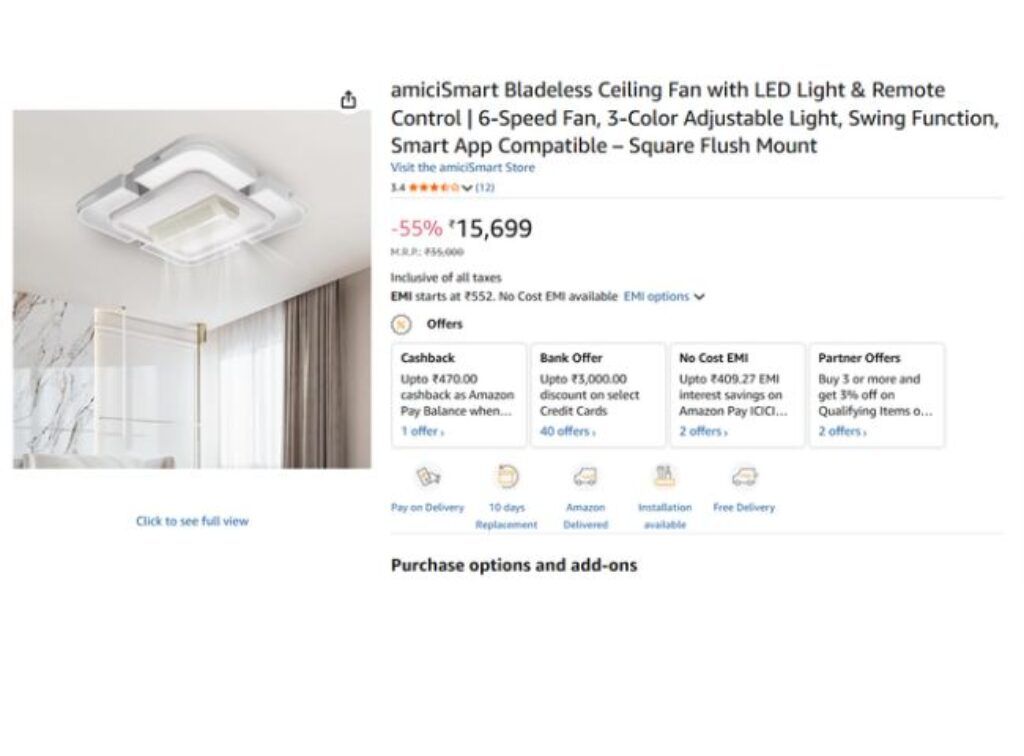Click the Pay on Delivery icon
1024x756 pixels.
428,477
